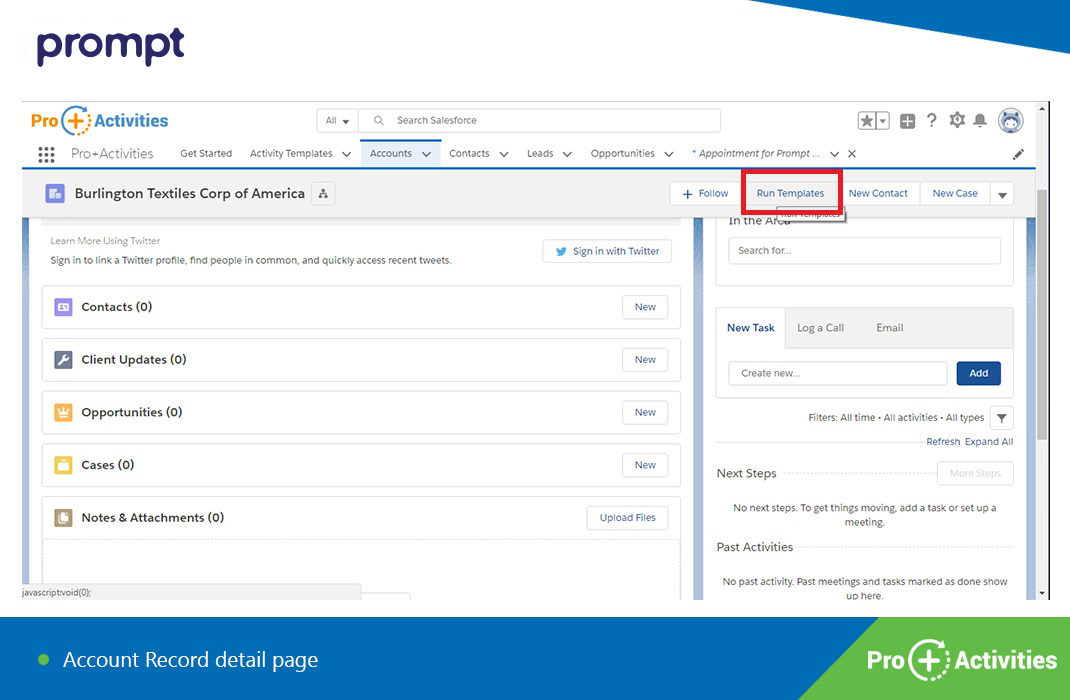The width and height of the screenshot is (1070, 700).
Task: Open the user avatar astro icon
Action: (x=1010, y=119)
